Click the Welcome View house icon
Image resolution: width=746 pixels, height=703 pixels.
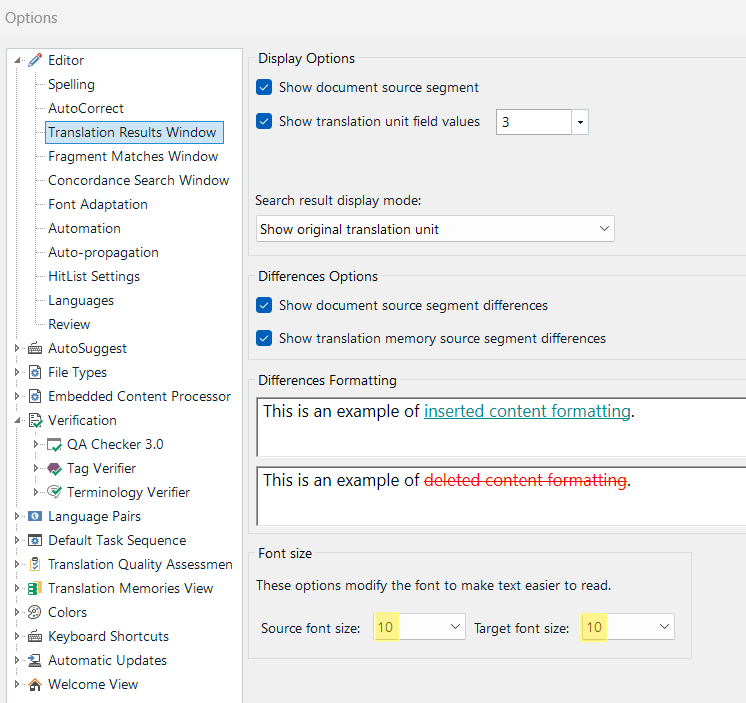click(x=35, y=684)
